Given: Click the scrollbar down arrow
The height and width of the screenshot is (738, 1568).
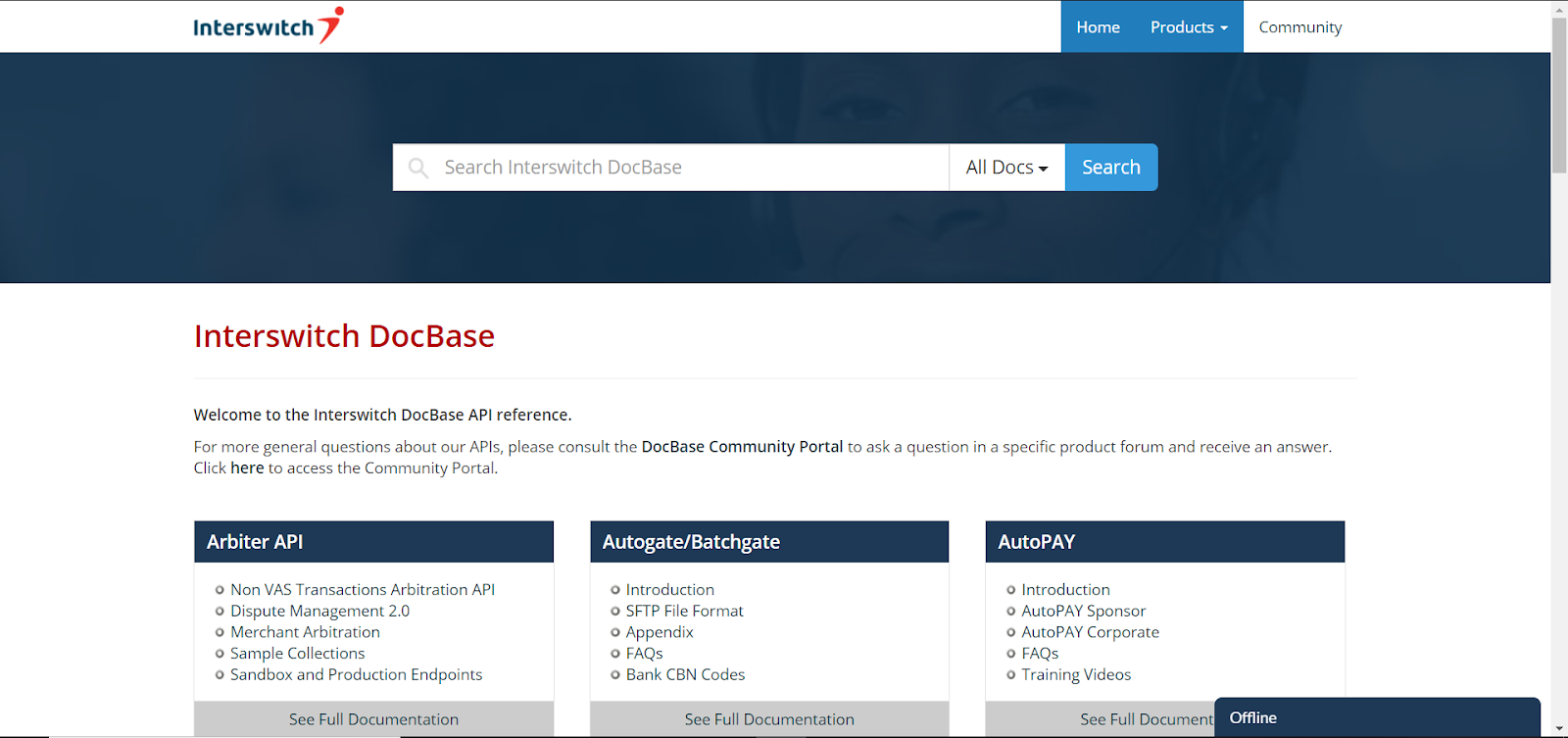Looking at the screenshot, I should click(x=1559, y=729).
